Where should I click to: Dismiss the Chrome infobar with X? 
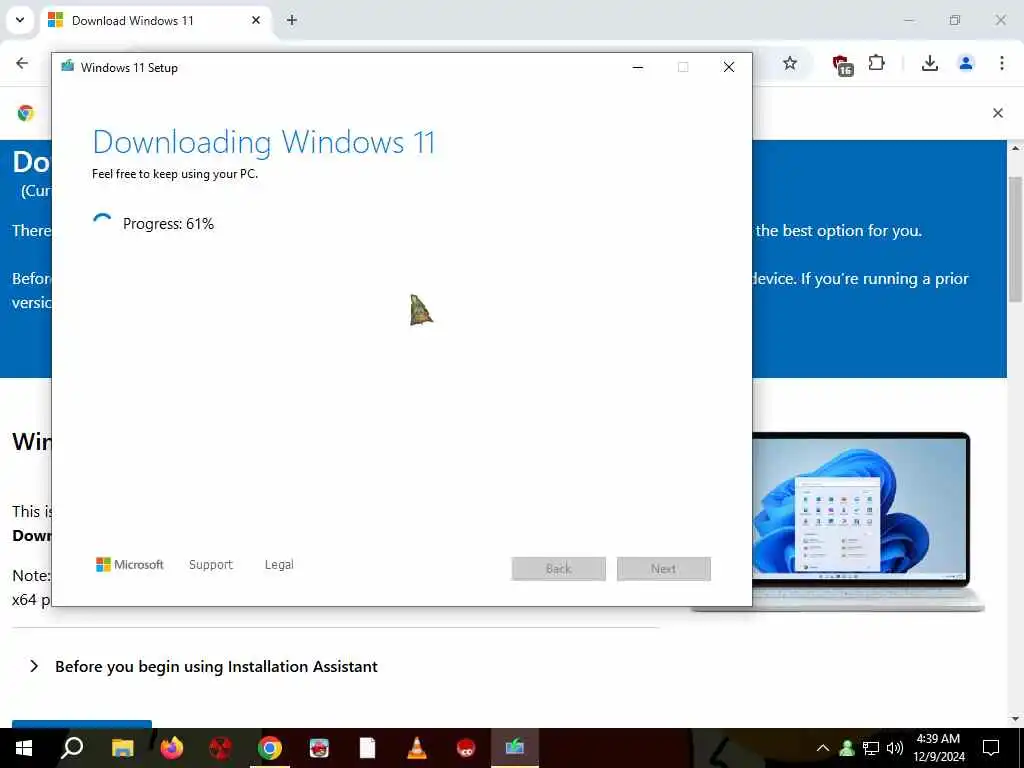998,113
